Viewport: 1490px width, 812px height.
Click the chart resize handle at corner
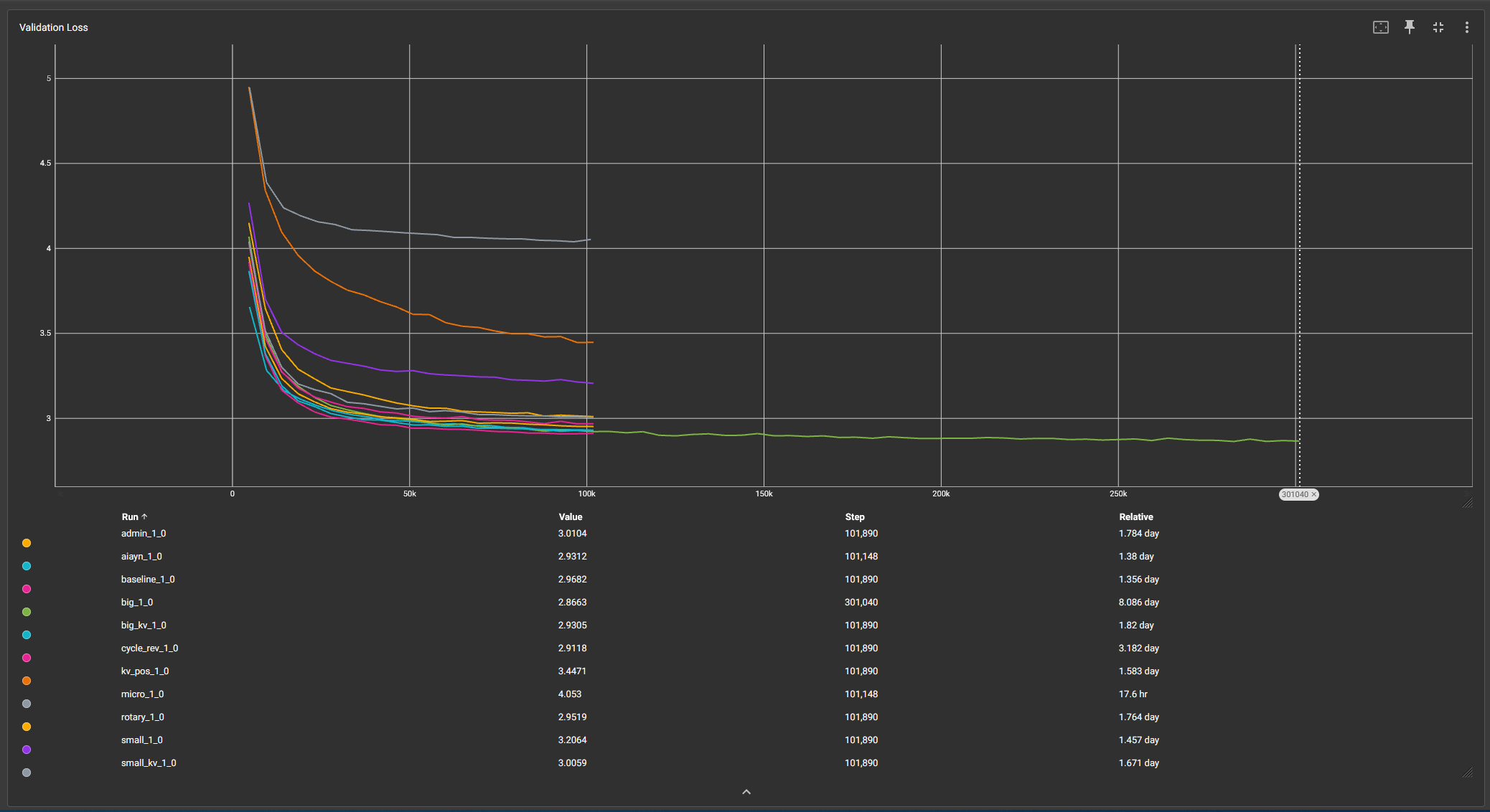click(x=1468, y=503)
